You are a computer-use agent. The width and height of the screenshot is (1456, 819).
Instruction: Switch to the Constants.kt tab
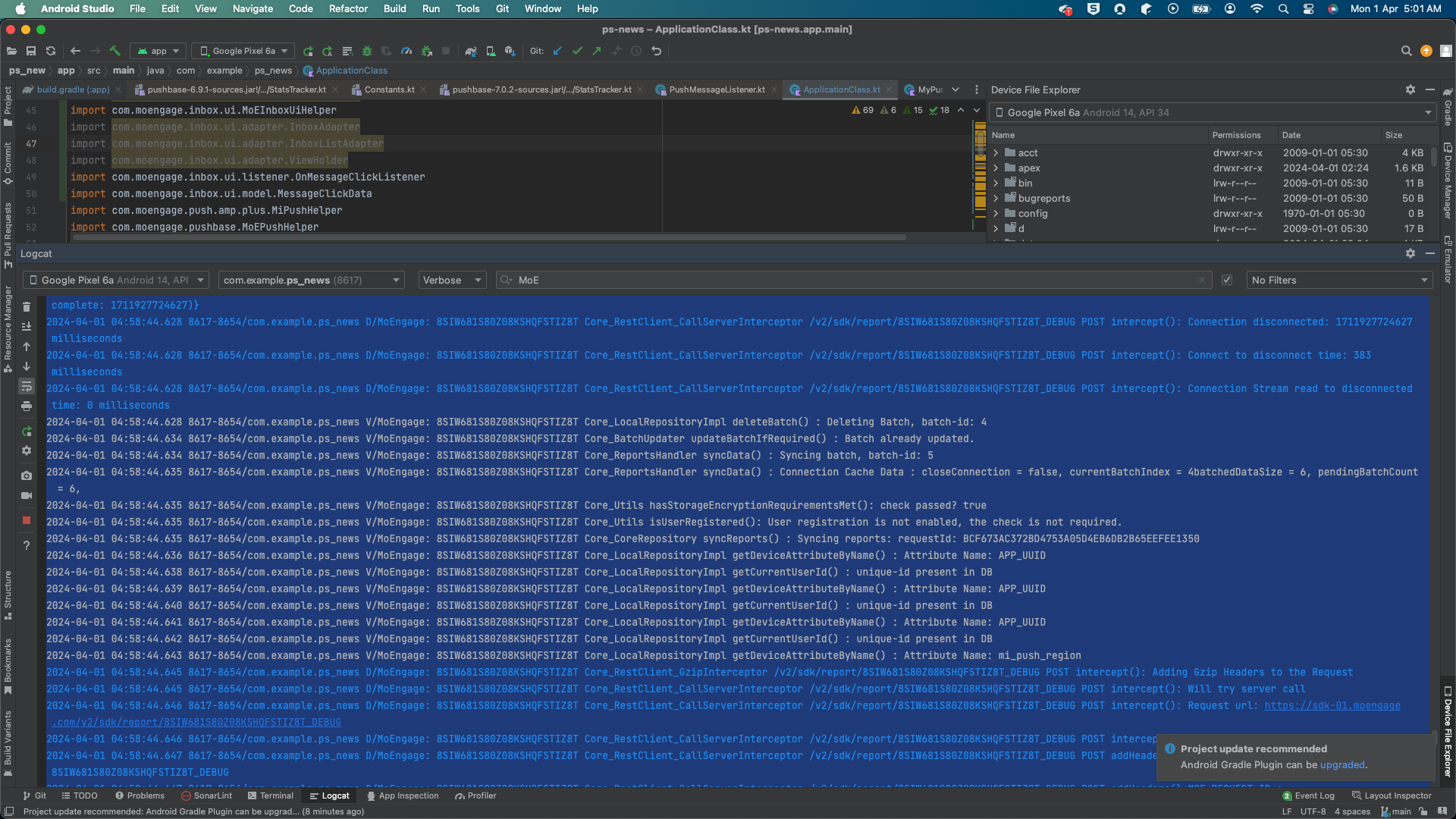[x=389, y=89]
